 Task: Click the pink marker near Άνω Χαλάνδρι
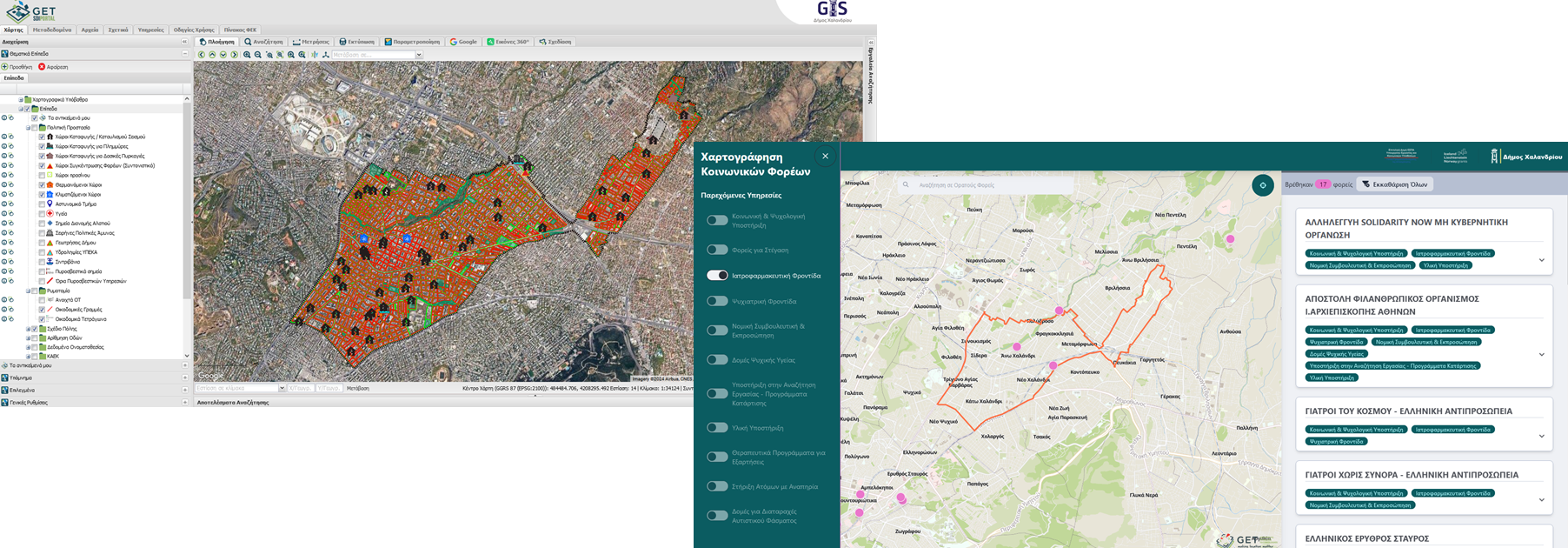(x=1016, y=346)
